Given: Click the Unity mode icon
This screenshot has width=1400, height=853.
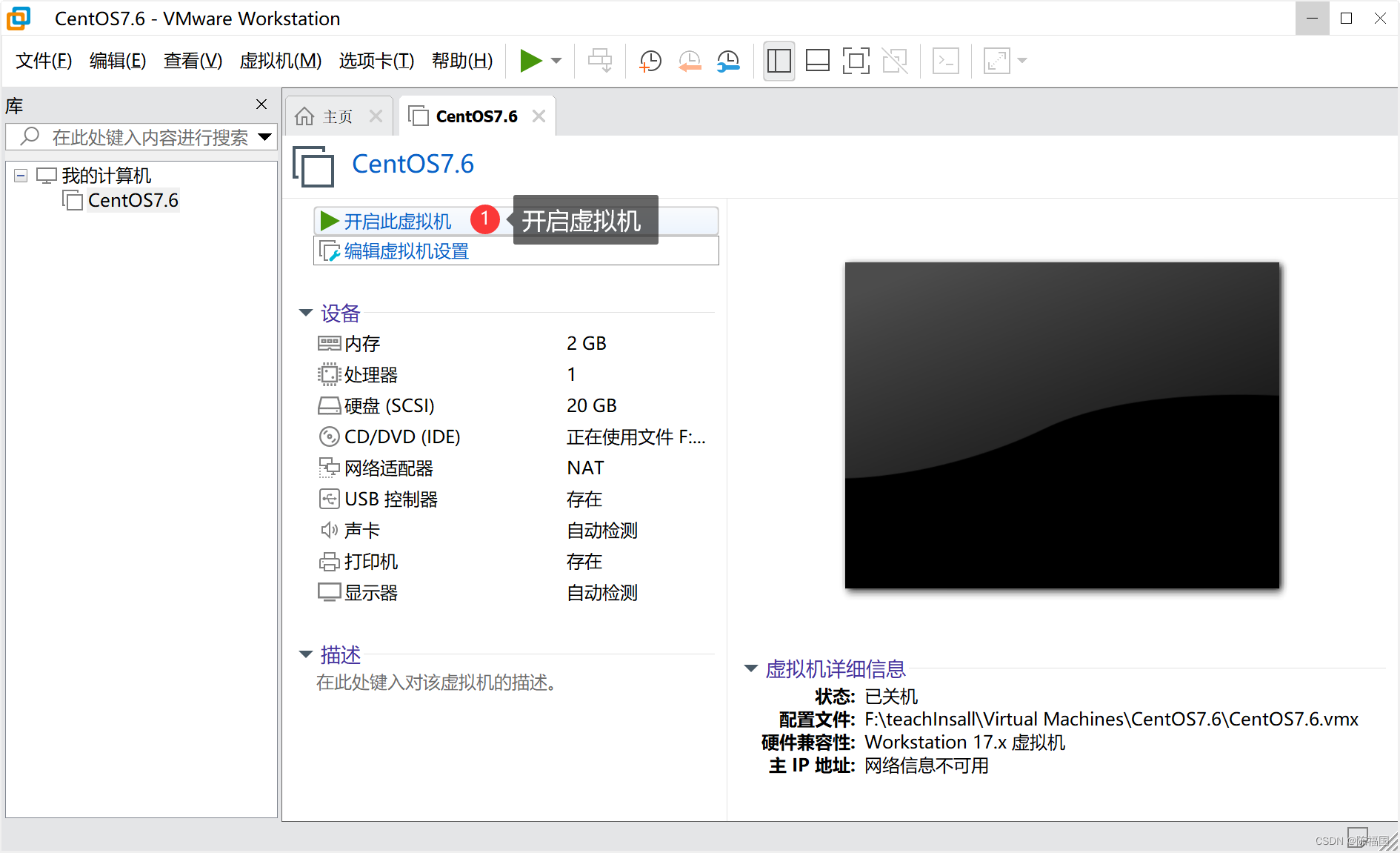Looking at the screenshot, I should click(x=895, y=61).
